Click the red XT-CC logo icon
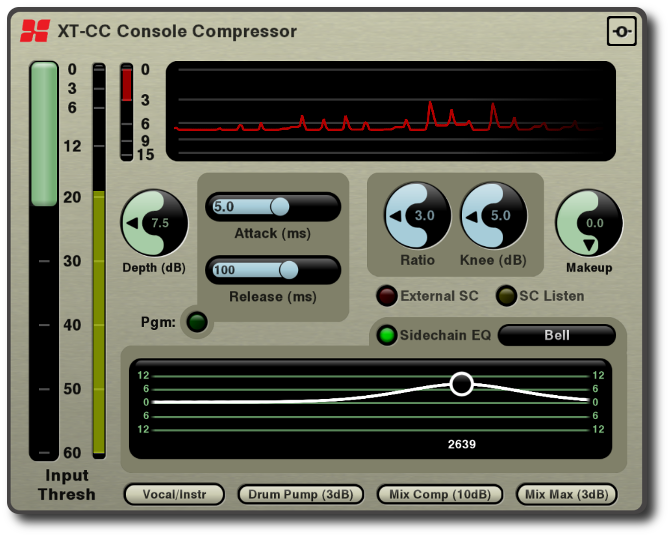 35,31
